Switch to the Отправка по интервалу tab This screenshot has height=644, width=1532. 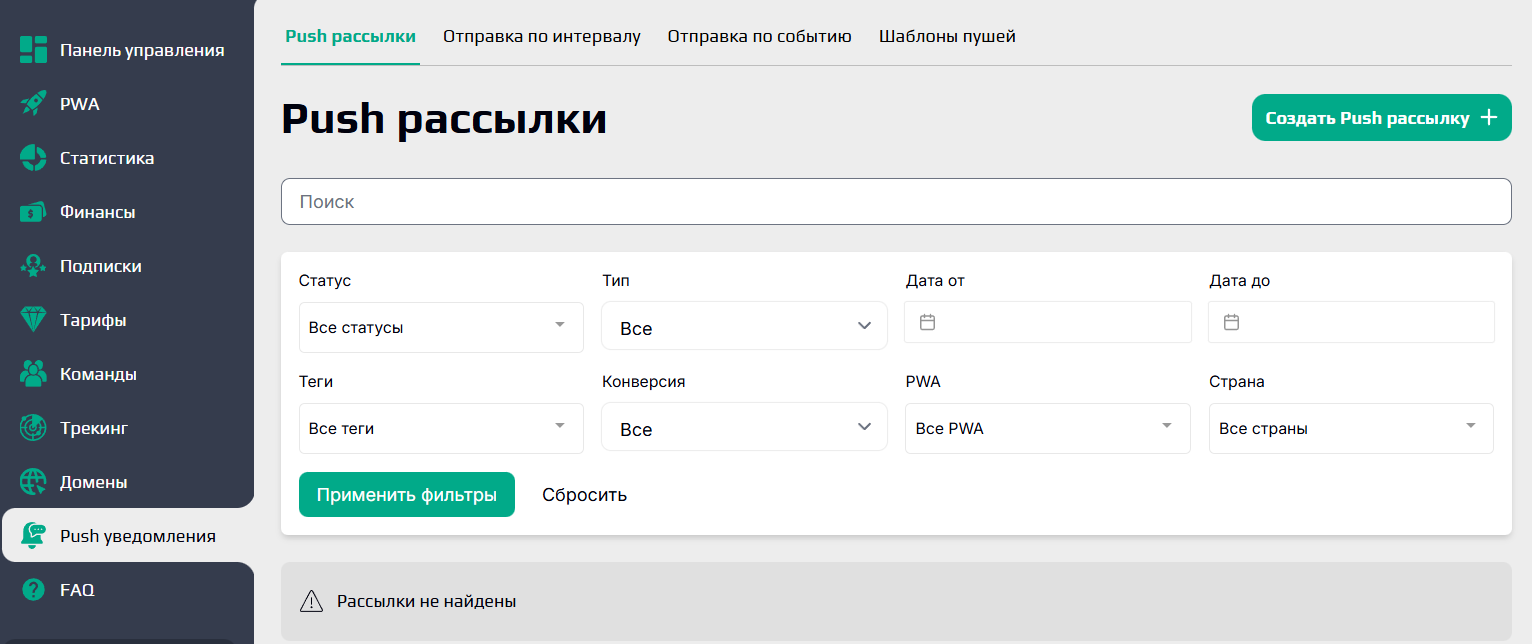click(541, 36)
